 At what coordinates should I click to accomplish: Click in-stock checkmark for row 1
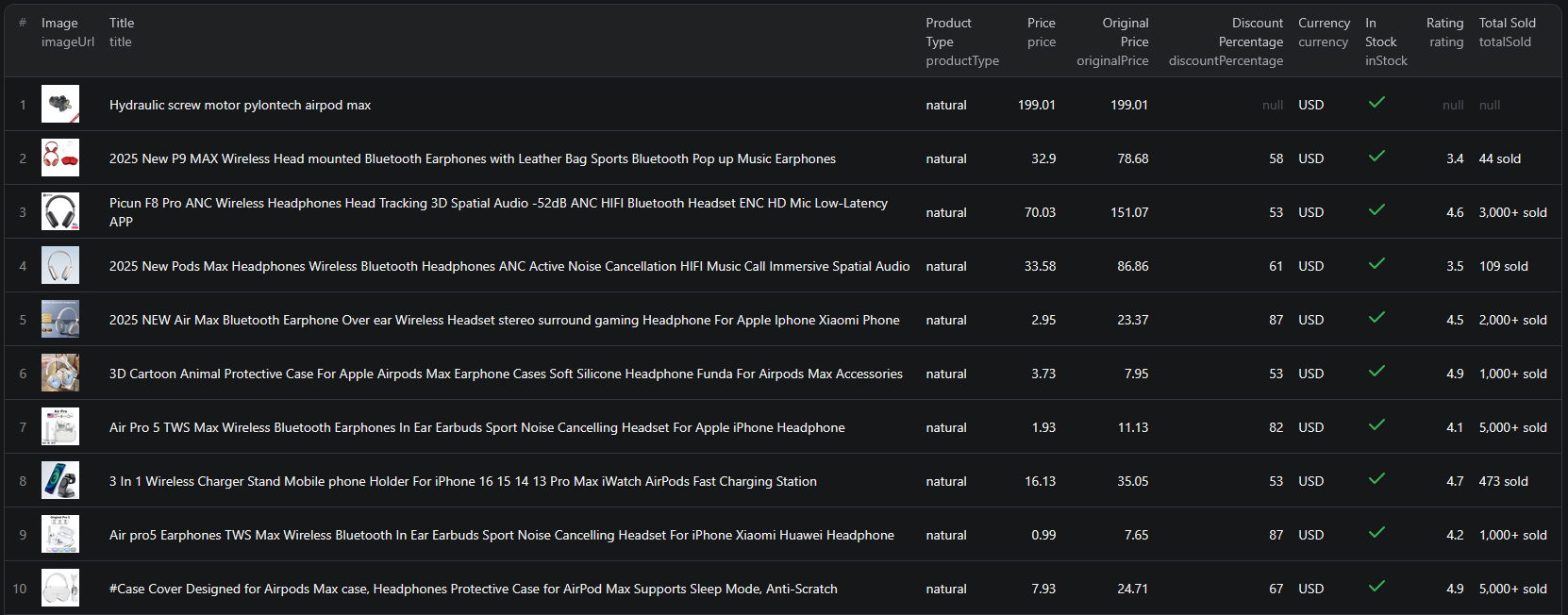1376,103
